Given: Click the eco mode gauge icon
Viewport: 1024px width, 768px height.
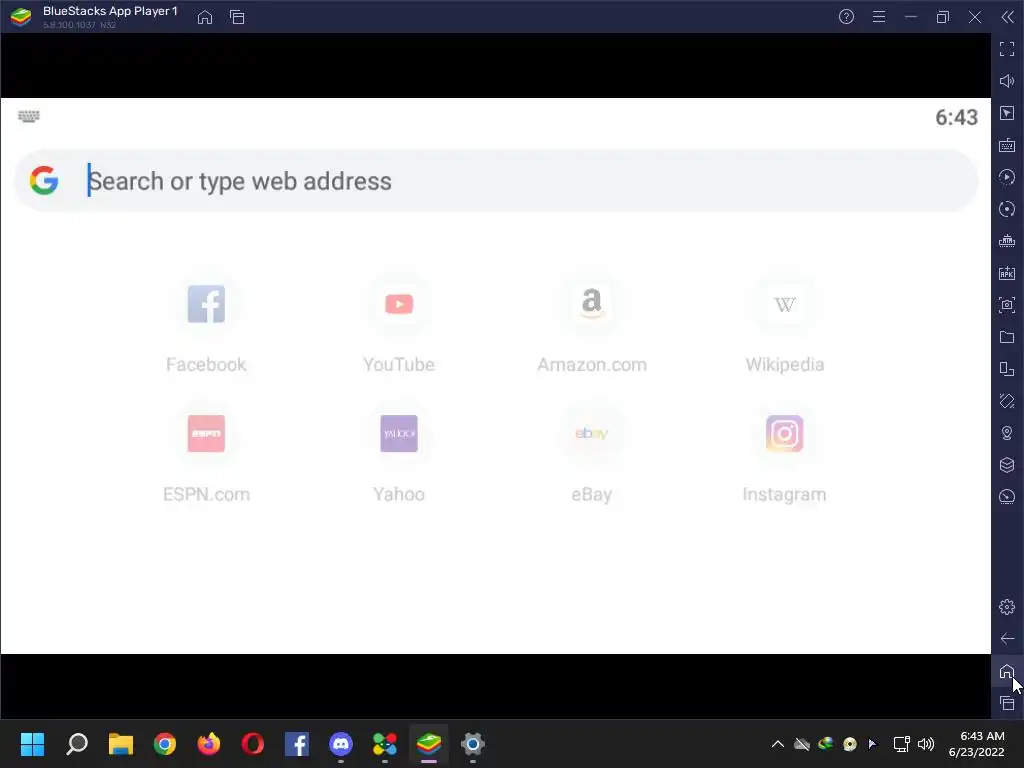Looking at the screenshot, I should tap(1007, 497).
